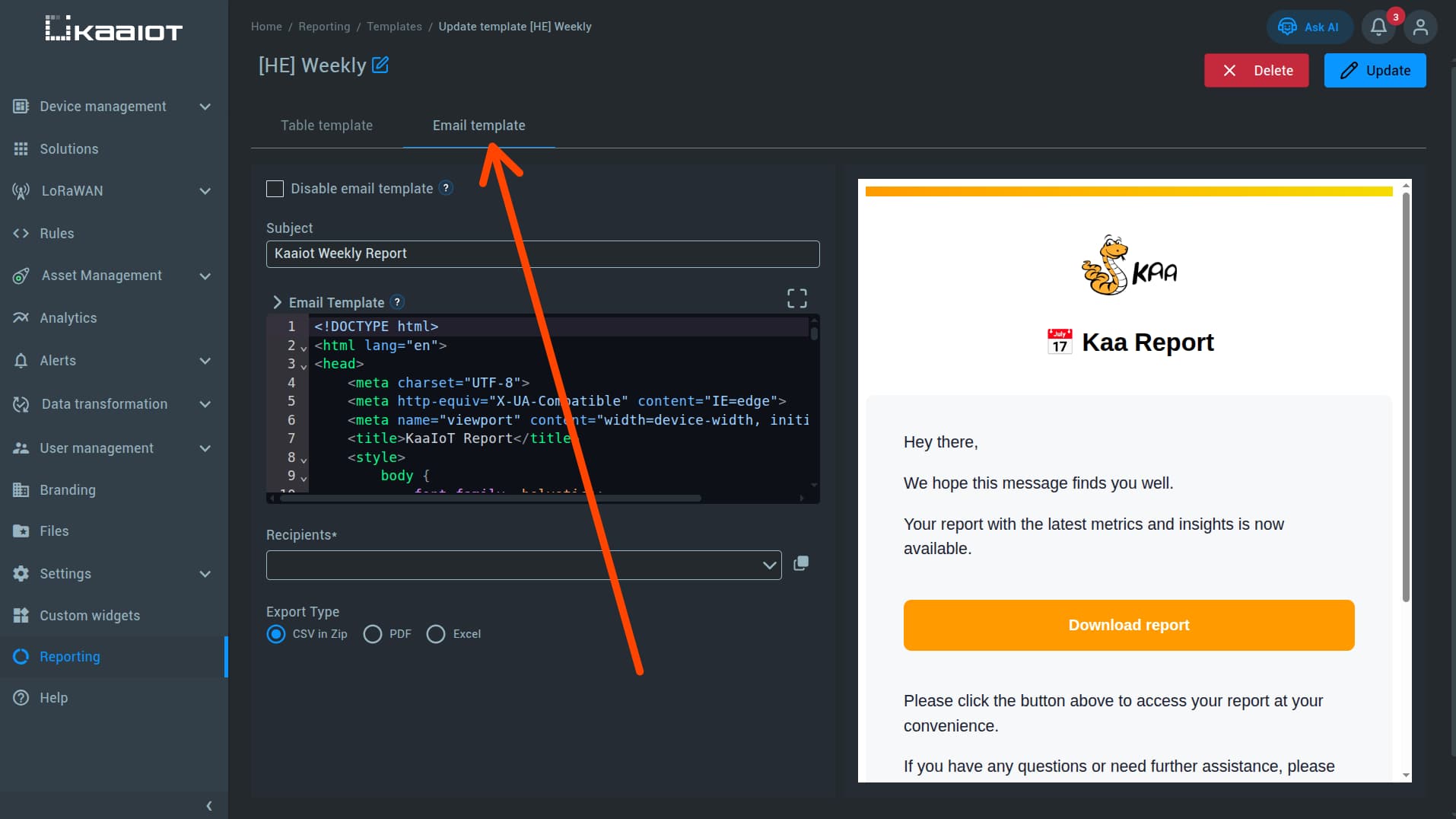Click the Alerts bell icon in sidebar
This screenshot has width=1456, height=819.
(x=21, y=361)
